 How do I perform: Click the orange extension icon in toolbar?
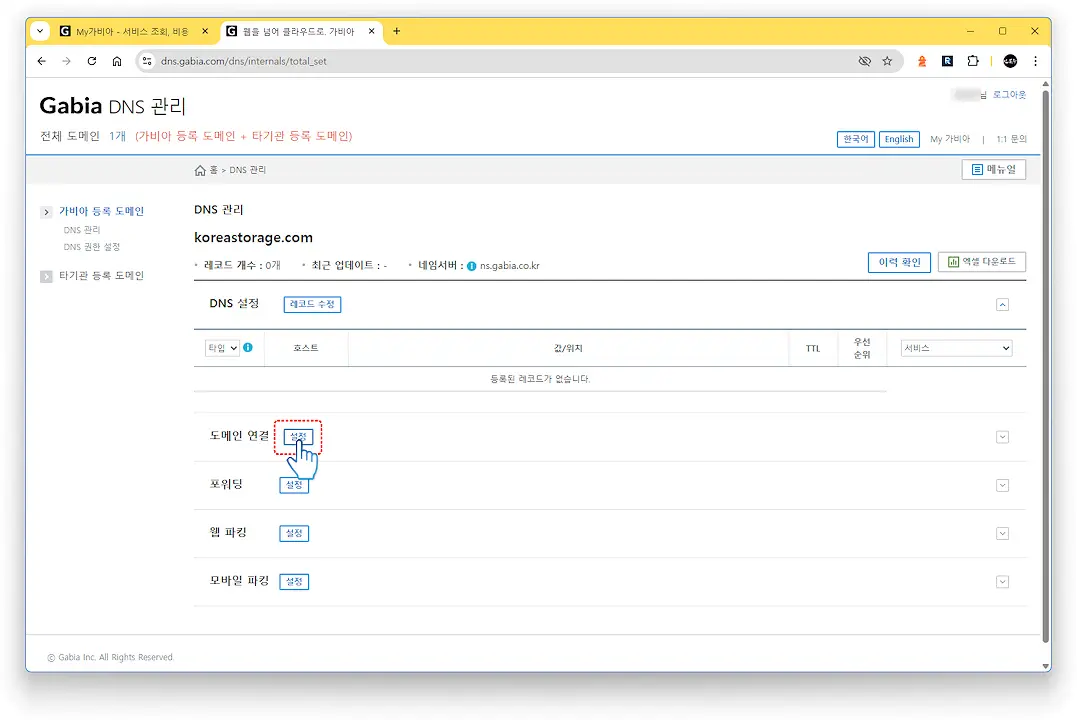click(922, 61)
